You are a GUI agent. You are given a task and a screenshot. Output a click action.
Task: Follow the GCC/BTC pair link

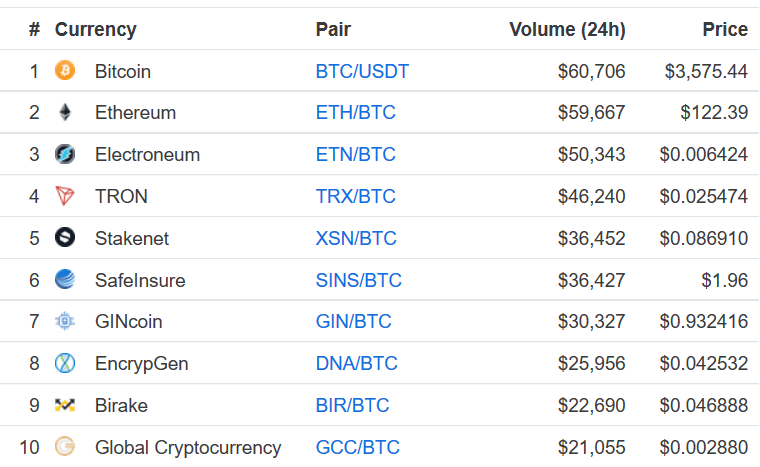point(358,447)
